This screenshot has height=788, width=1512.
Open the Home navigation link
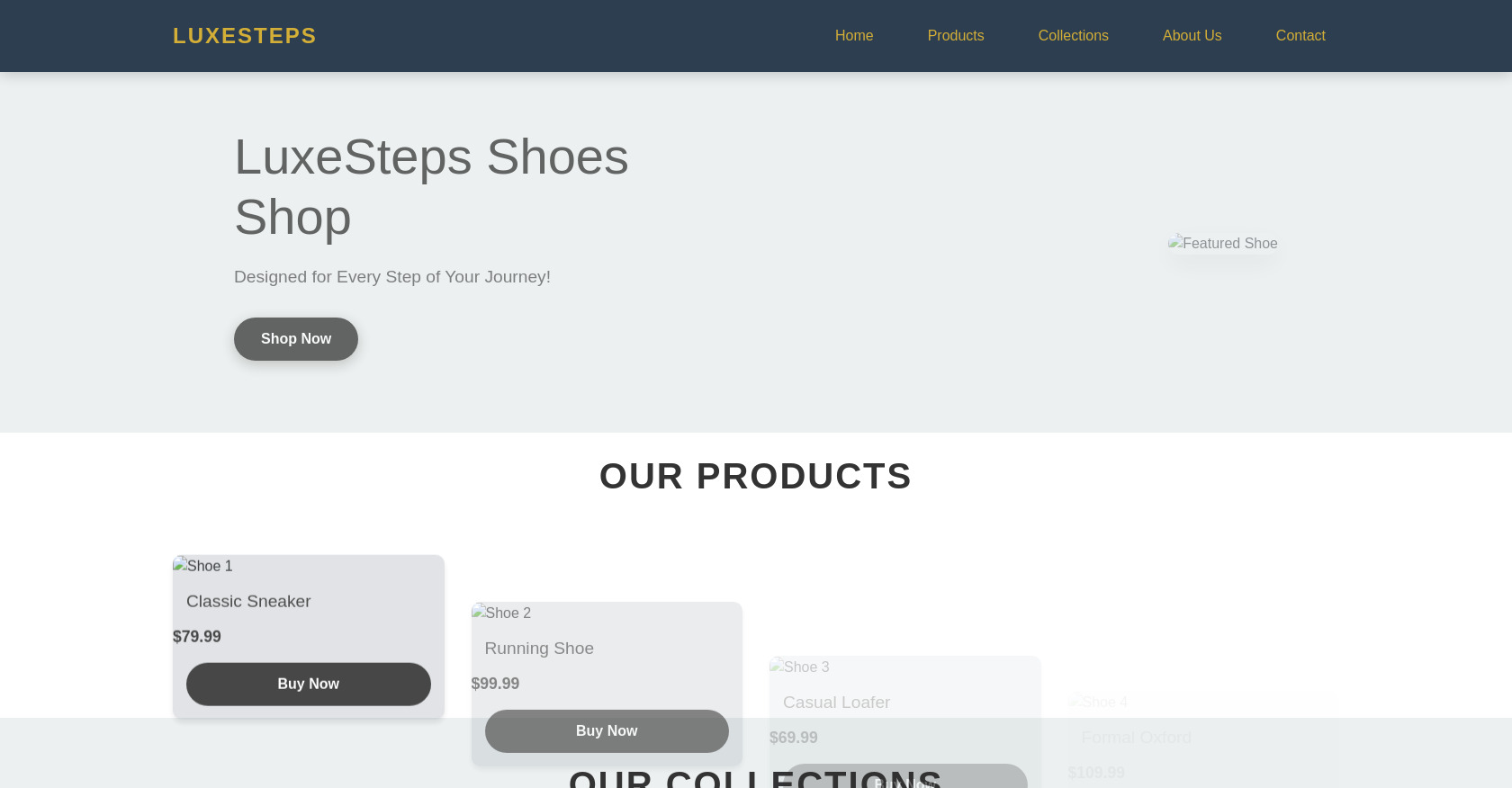(x=853, y=35)
